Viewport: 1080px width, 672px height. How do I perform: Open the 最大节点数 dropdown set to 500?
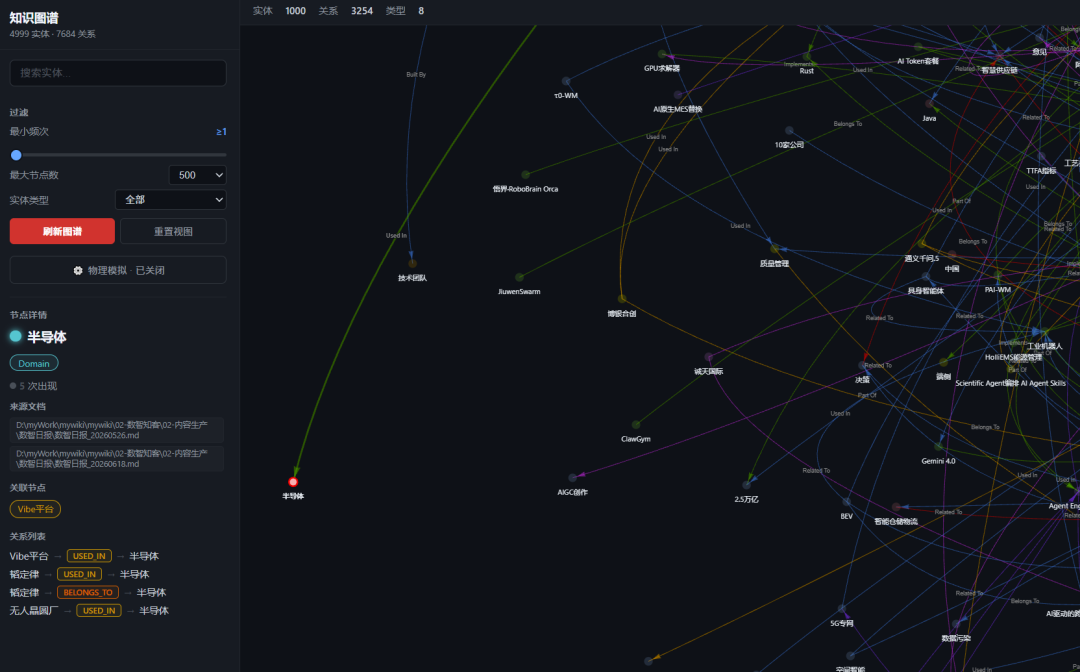click(x=198, y=175)
